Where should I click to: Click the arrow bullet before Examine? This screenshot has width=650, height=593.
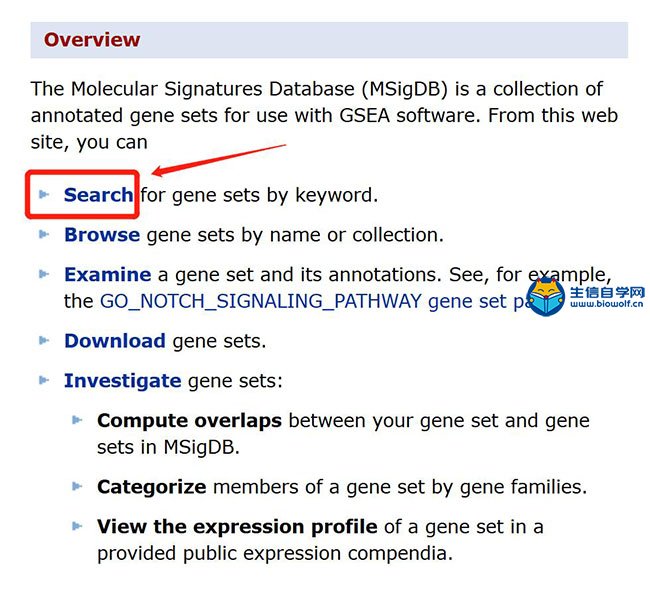pos(44,274)
